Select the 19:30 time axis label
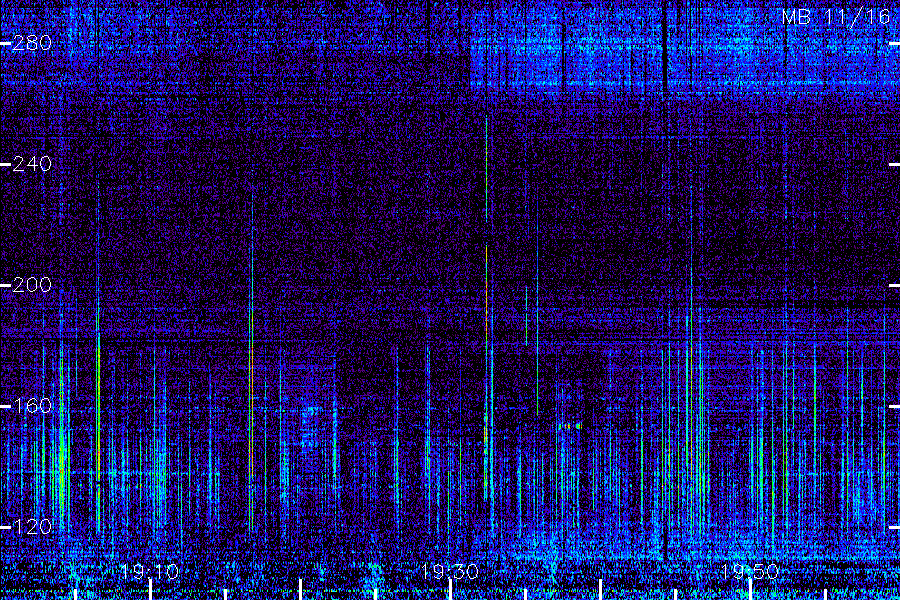The width and height of the screenshot is (900, 600). pos(449,571)
